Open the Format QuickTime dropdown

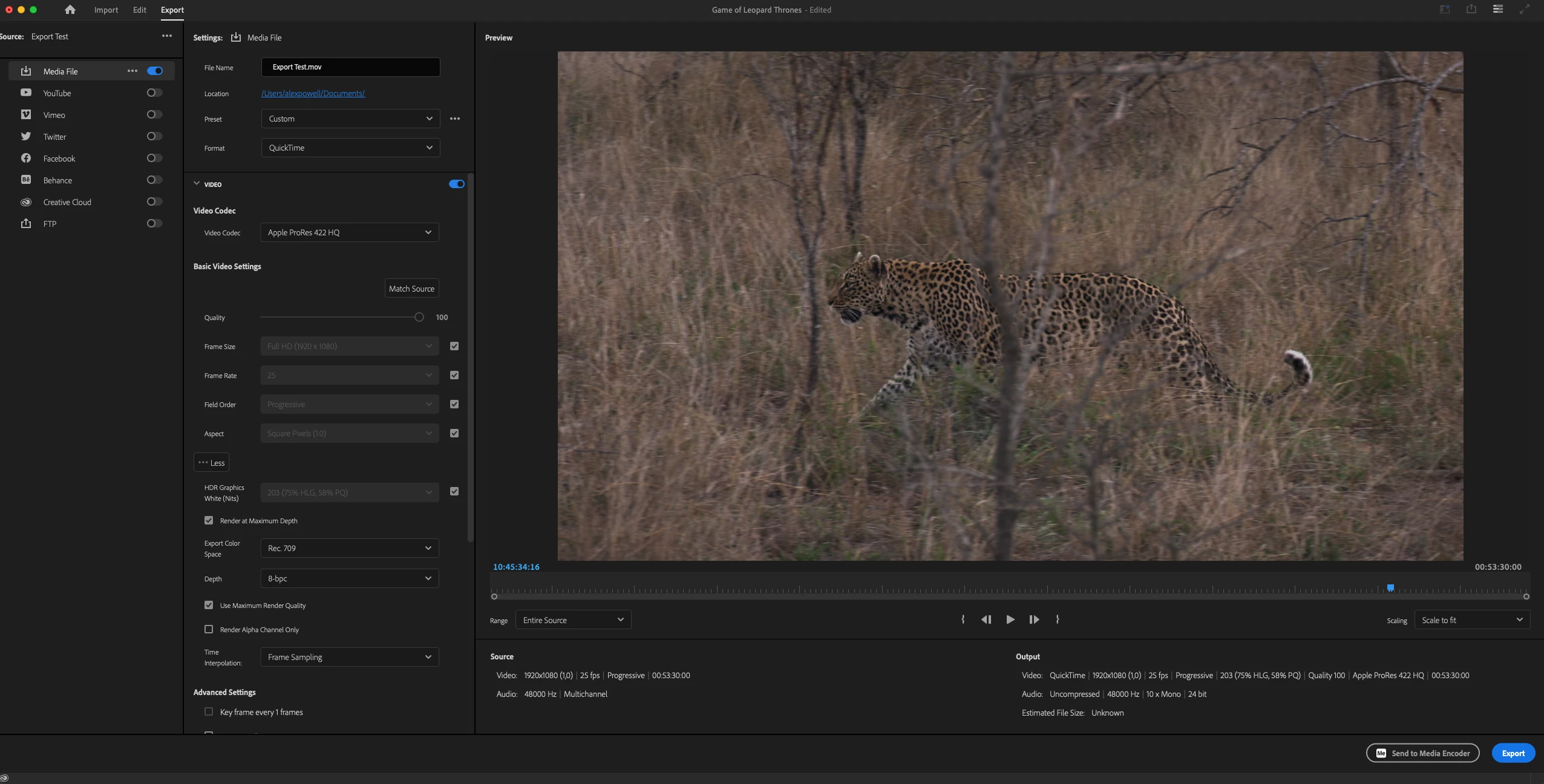coord(350,148)
